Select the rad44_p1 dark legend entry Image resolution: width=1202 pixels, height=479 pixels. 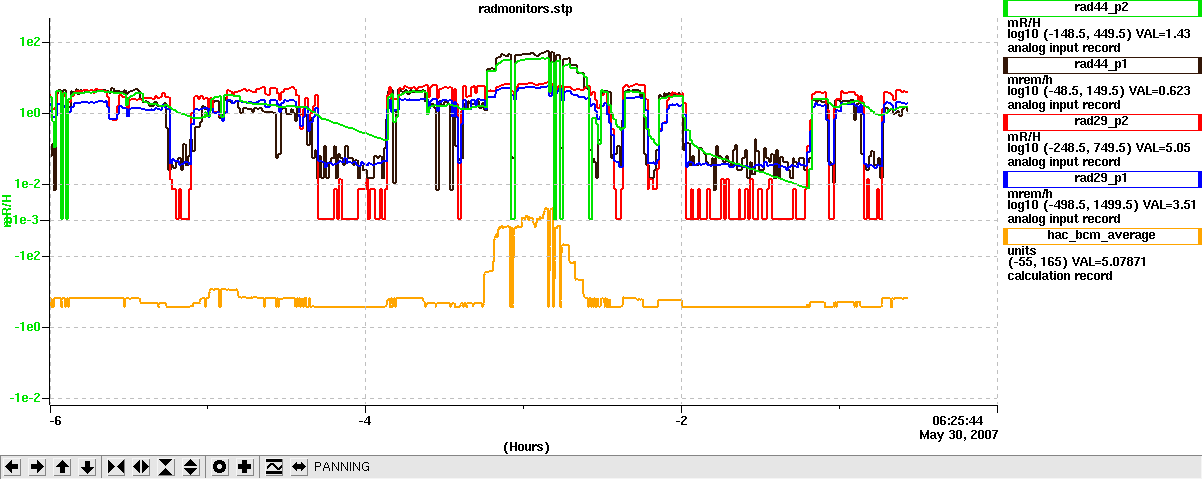point(1102,64)
